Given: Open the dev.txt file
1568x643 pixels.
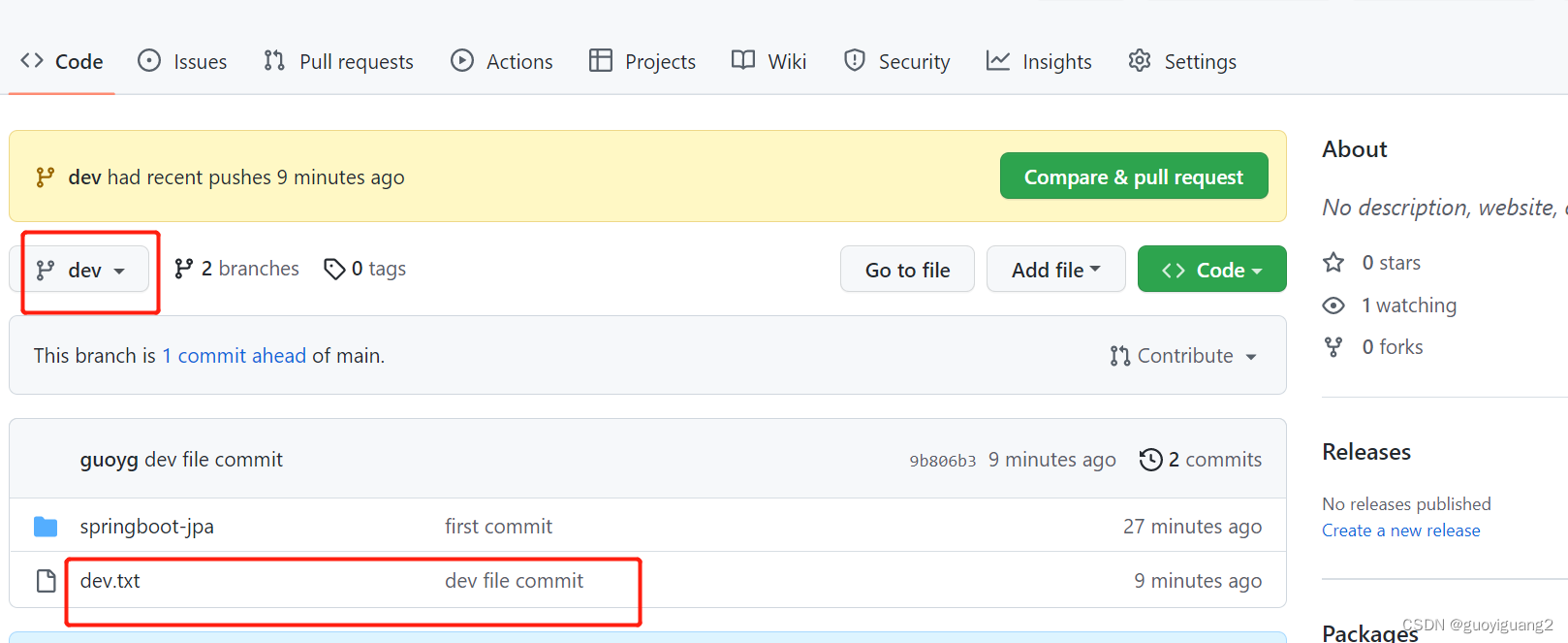Looking at the screenshot, I should point(110,581).
